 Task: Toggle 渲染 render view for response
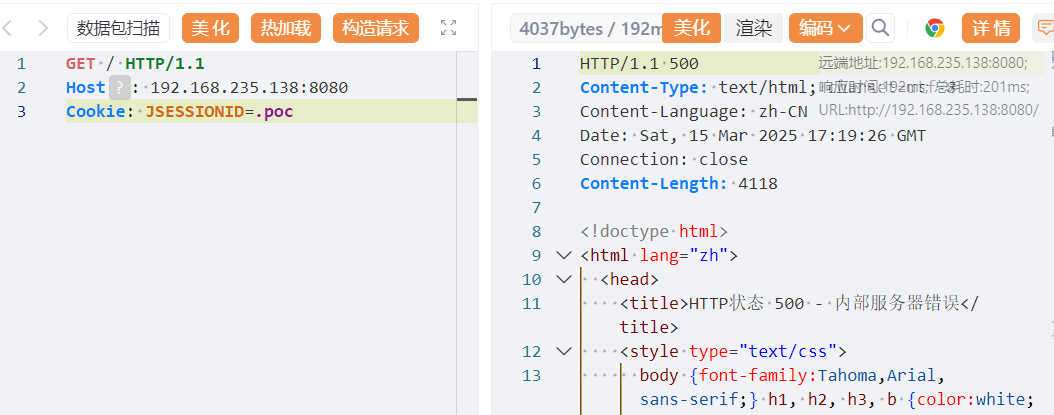[x=754, y=28]
